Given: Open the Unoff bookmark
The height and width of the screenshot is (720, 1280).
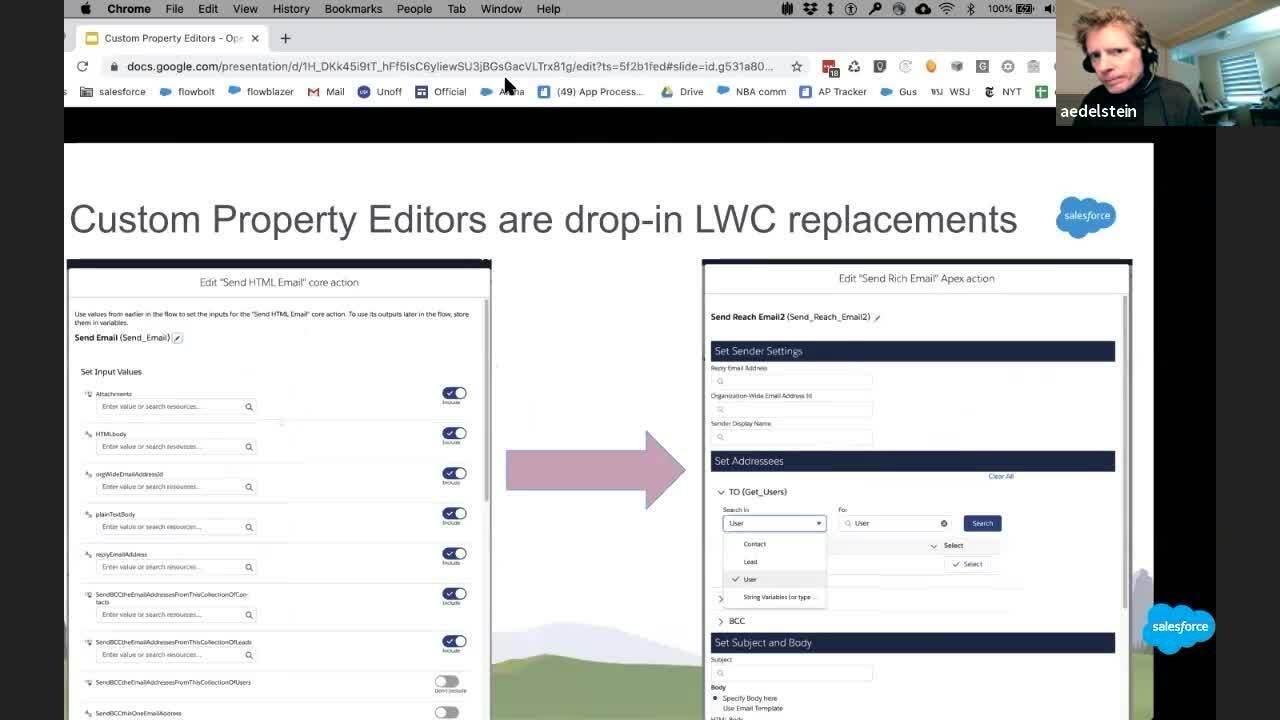Looking at the screenshot, I should [x=380, y=92].
